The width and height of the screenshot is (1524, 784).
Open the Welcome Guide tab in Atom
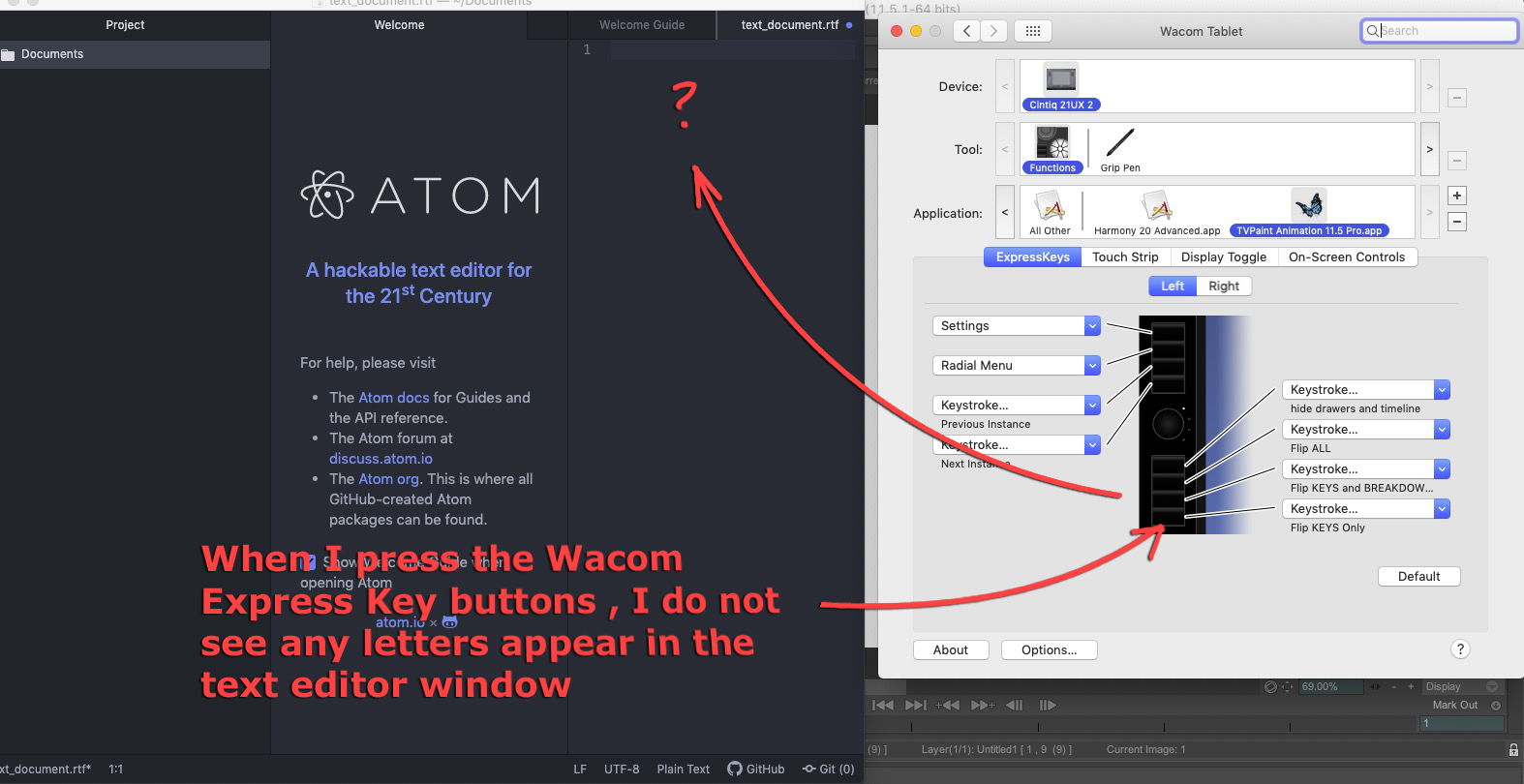click(x=642, y=25)
